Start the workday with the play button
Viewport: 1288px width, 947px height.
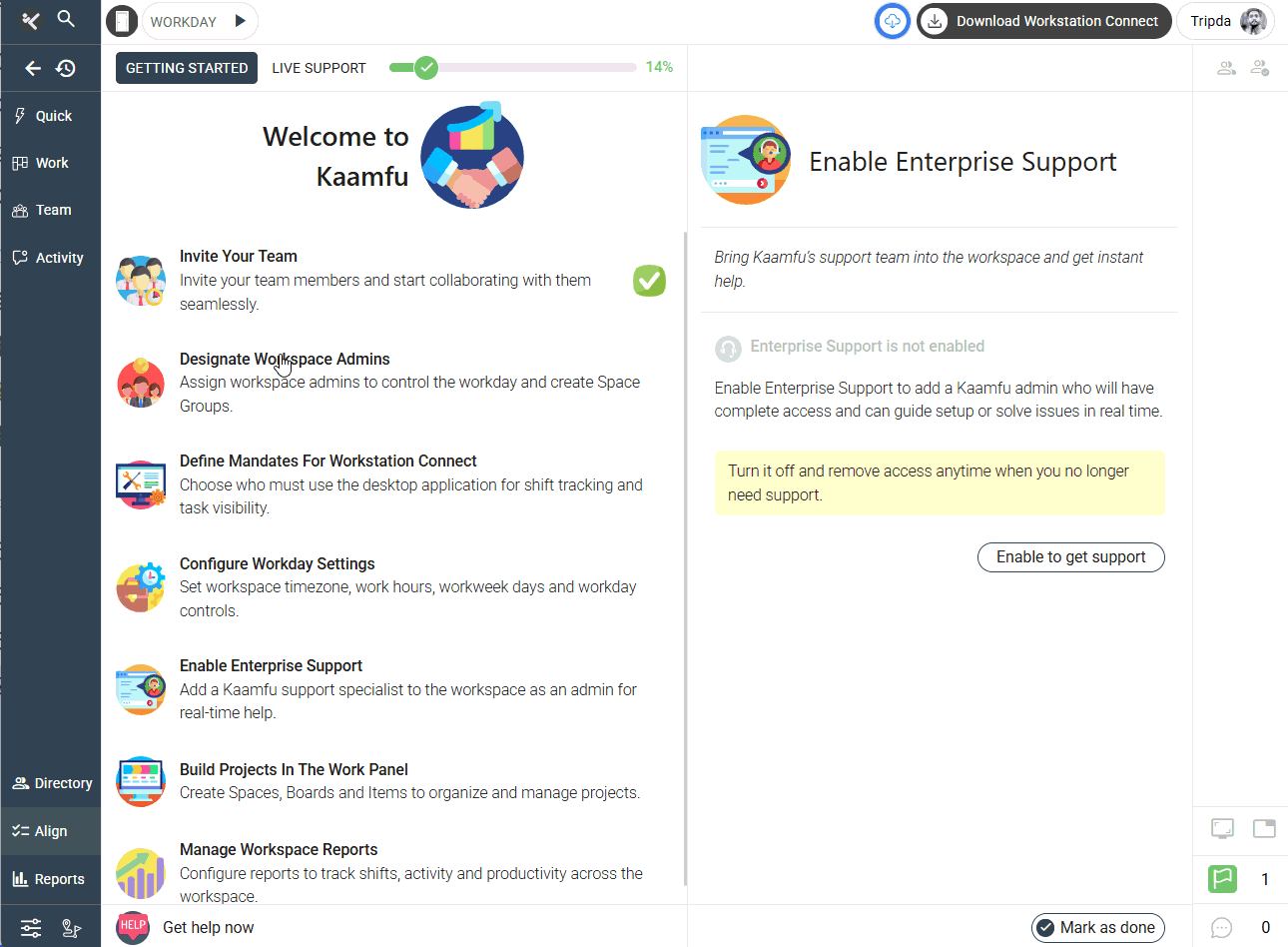(x=240, y=21)
